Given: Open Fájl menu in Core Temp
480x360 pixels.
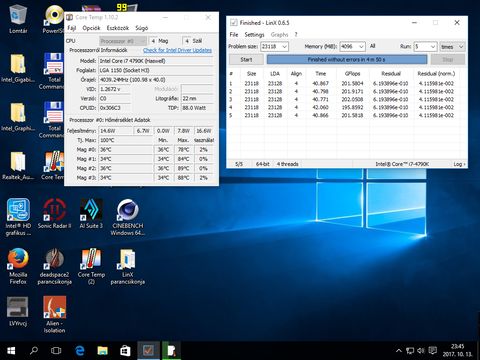Looking at the screenshot, I should (71, 28).
